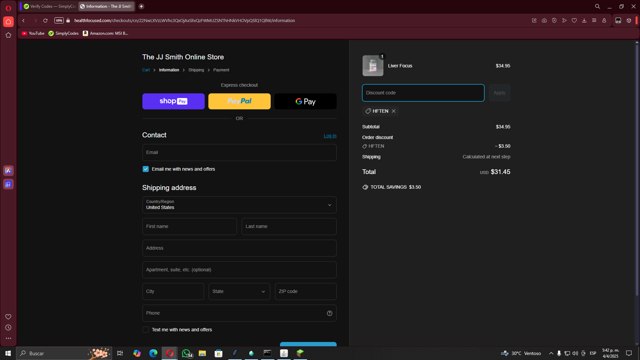Click Liver Focus product thumbnail

point(373,66)
